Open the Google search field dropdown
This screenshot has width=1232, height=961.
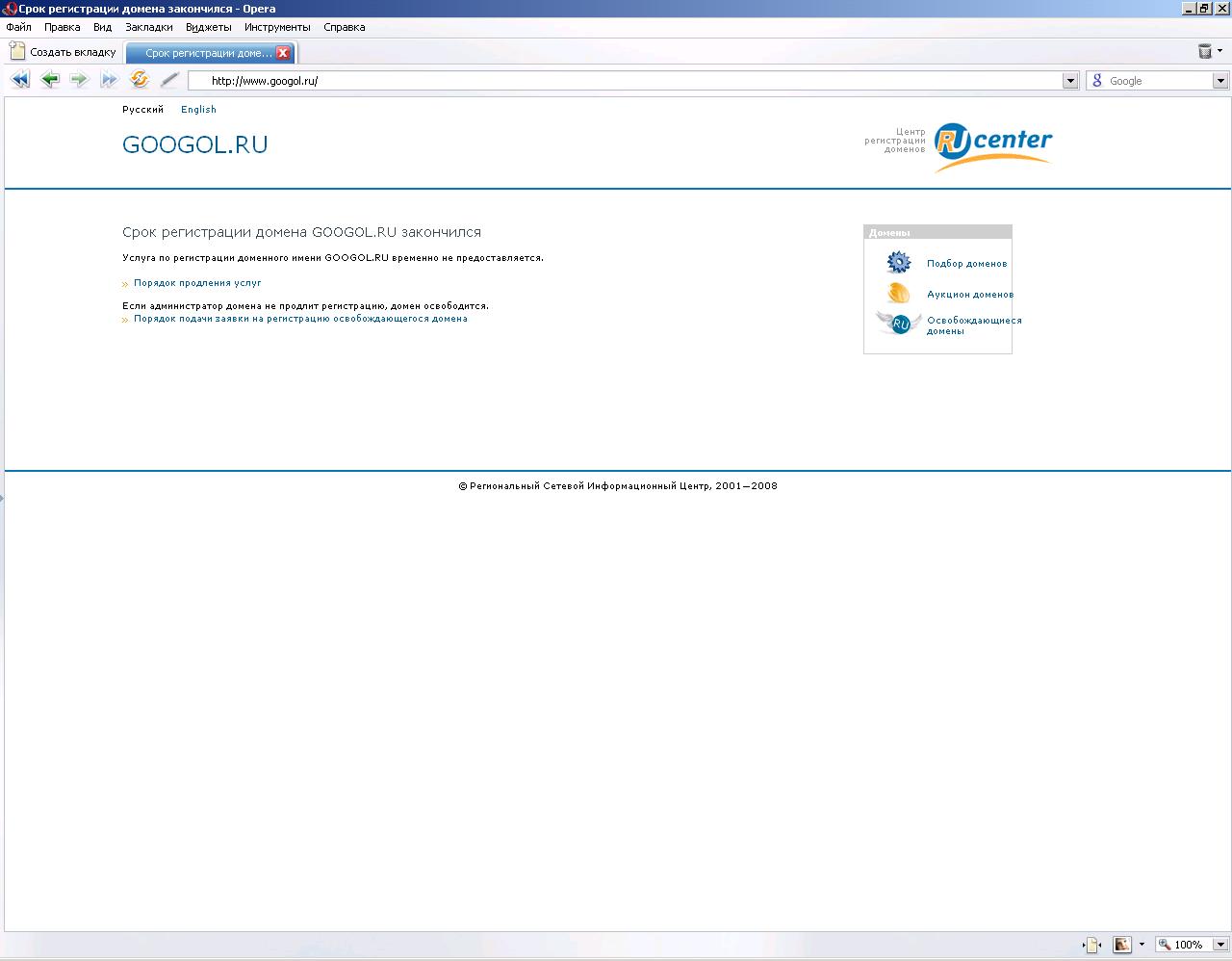[x=1220, y=81]
